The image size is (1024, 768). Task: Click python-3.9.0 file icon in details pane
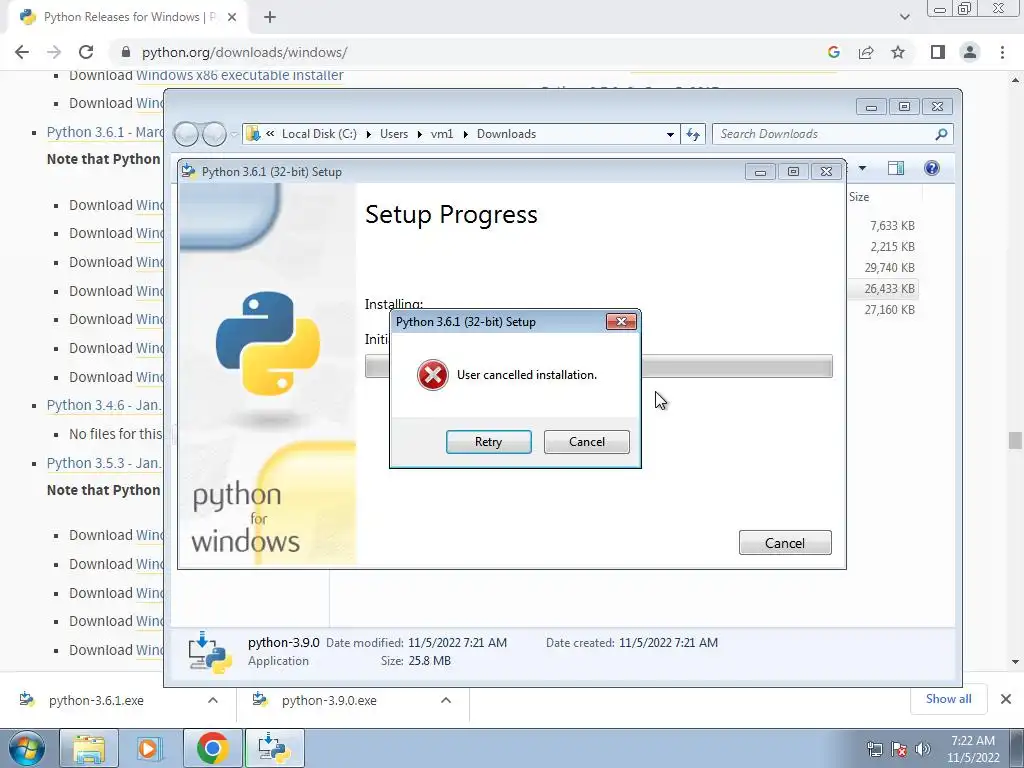(x=210, y=652)
